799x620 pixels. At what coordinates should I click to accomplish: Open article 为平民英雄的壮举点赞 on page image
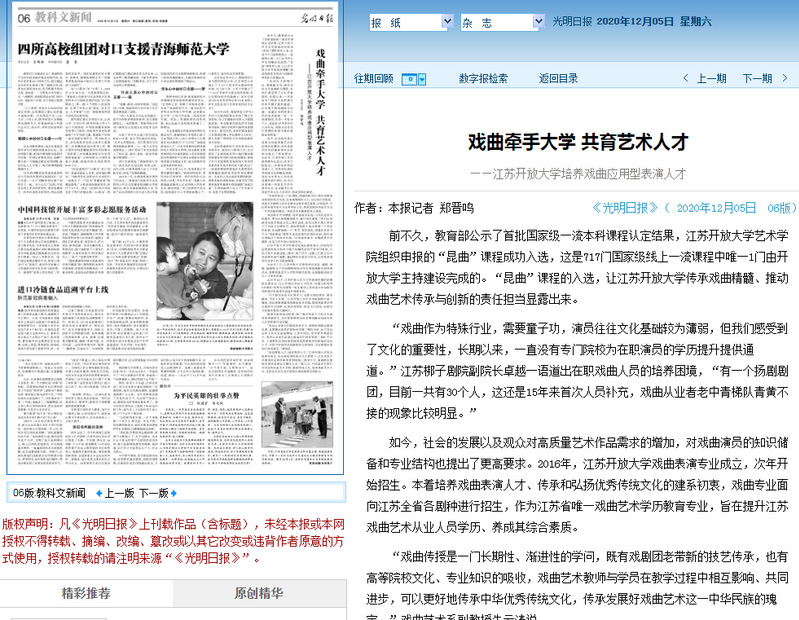[206, 395]
